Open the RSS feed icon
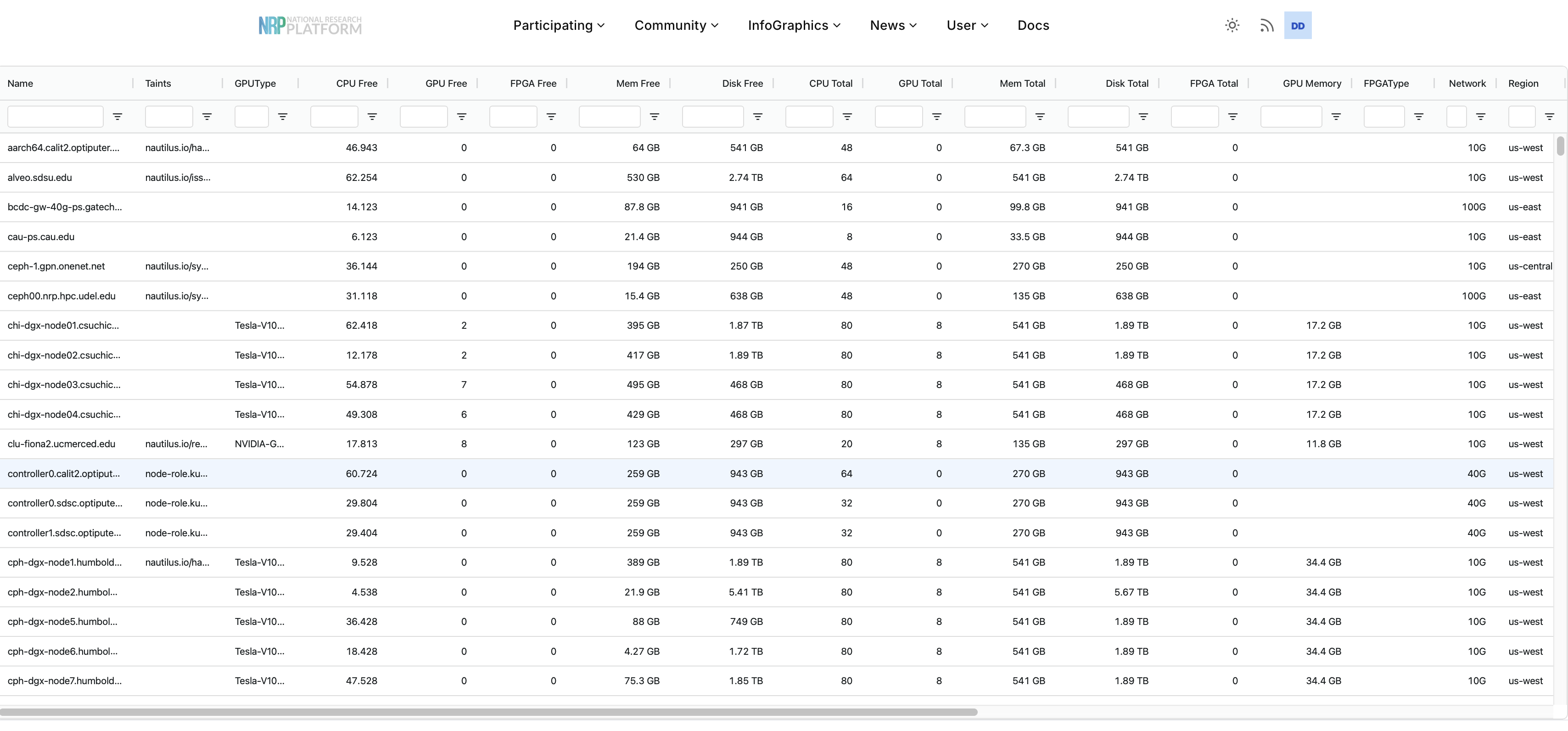Image resolution: width=1568 pixels, height=731 pixels. (1267, 25)
